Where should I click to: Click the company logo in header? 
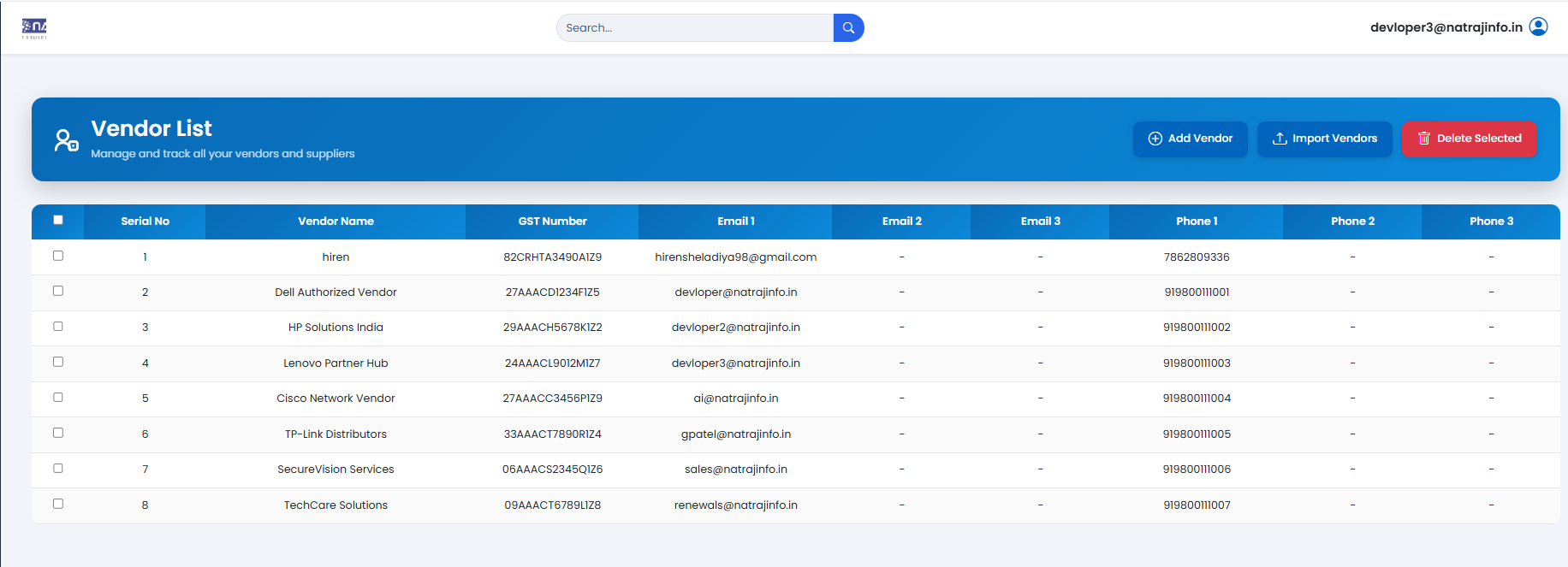point(34,28)
